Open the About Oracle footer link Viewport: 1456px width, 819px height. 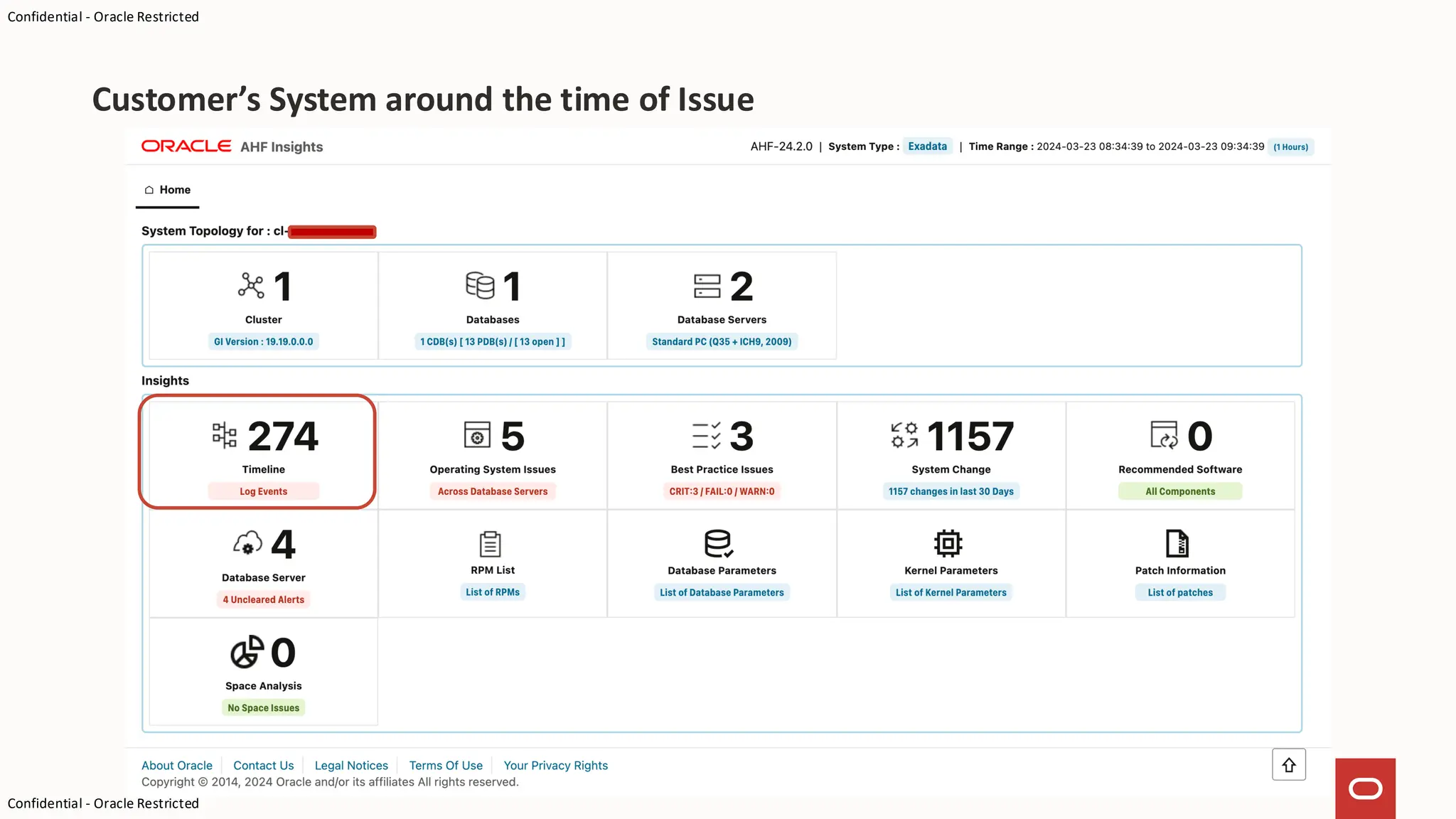[177, 766]
